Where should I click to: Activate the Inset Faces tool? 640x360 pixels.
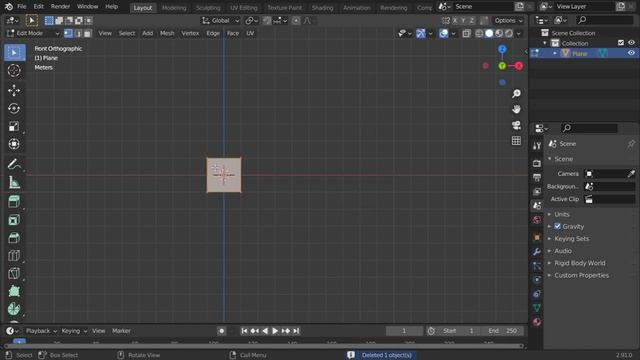[x=14, y=220]
